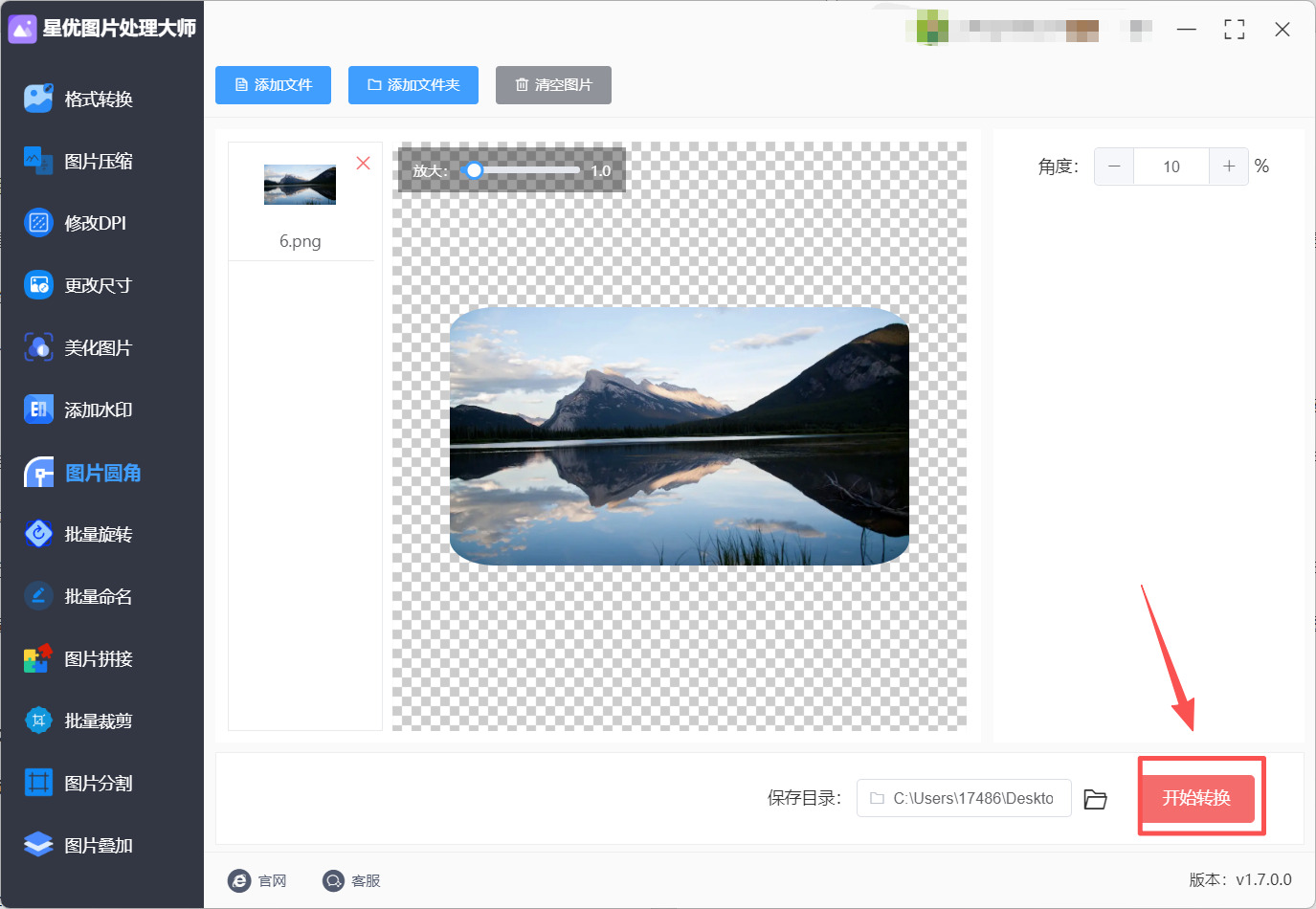Select the 美化图片 label
1316x909 pixels.
(x=98, y=347)
